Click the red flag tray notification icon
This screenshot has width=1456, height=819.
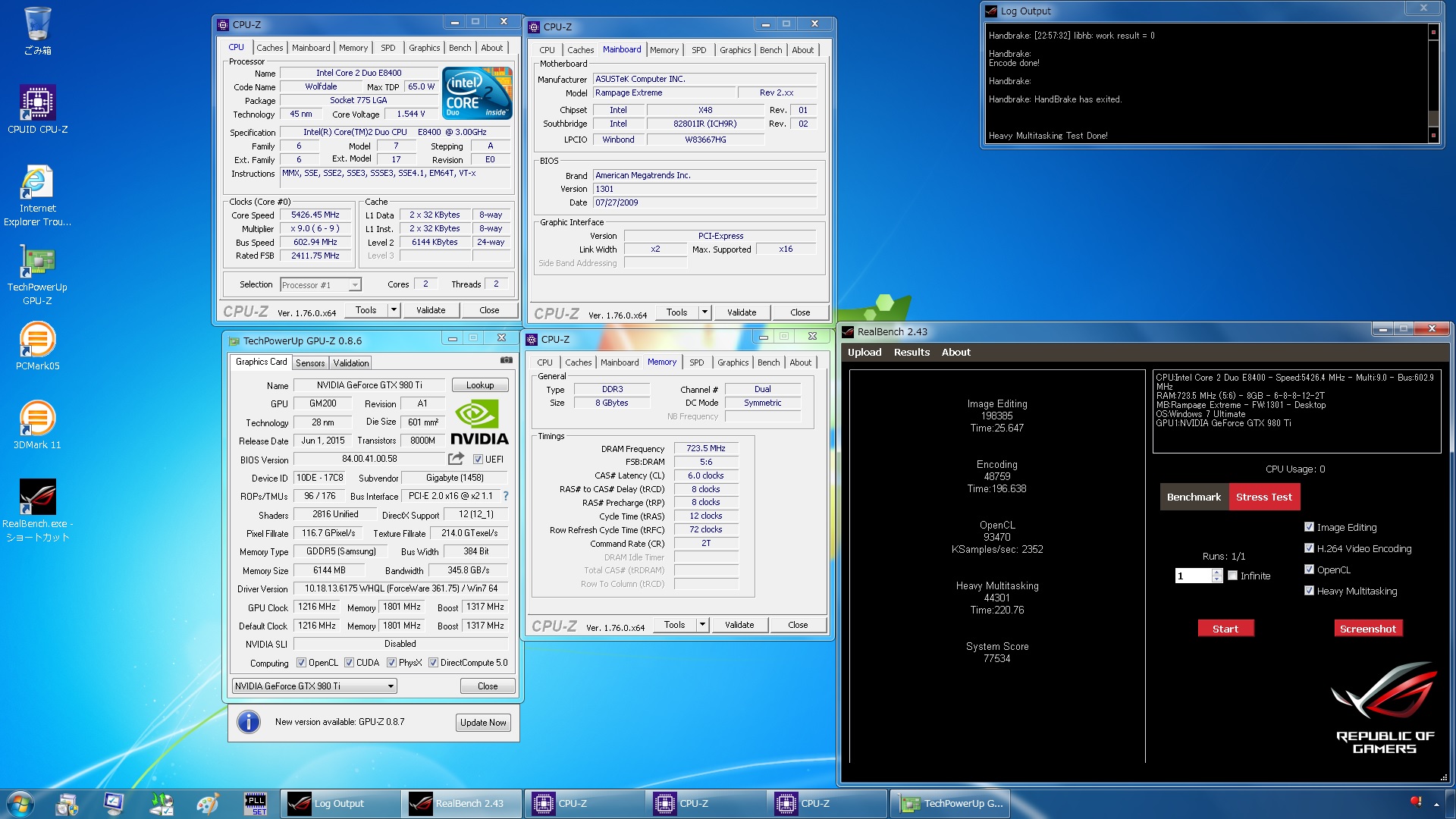click(x=1416, y=802)
